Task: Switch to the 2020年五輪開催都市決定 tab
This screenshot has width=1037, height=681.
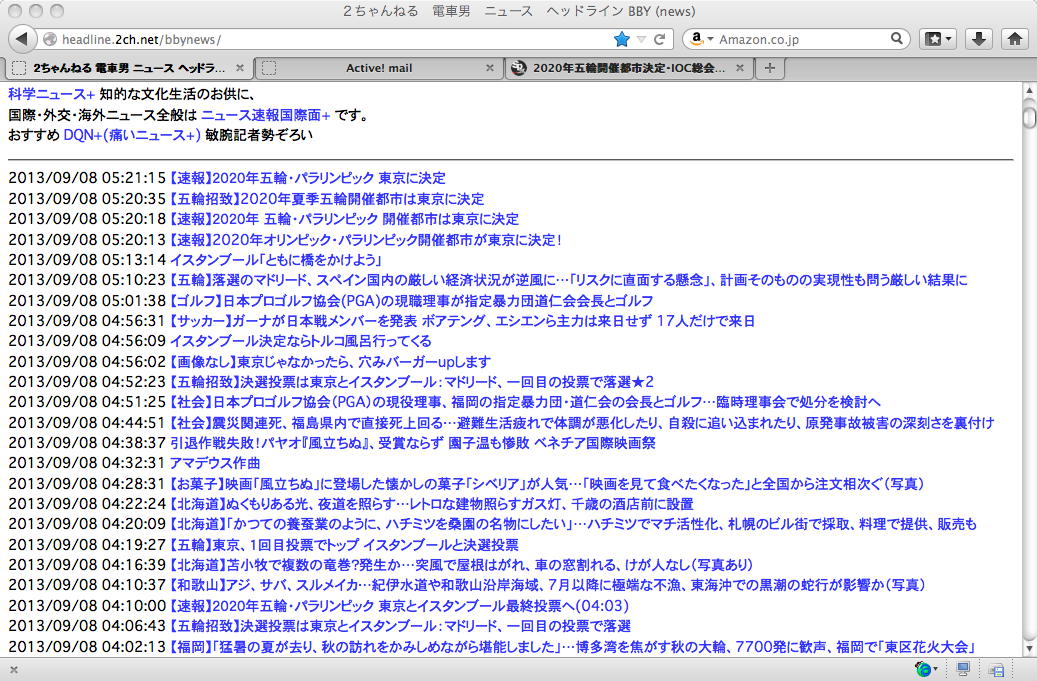Action: [x=628, y=68]
